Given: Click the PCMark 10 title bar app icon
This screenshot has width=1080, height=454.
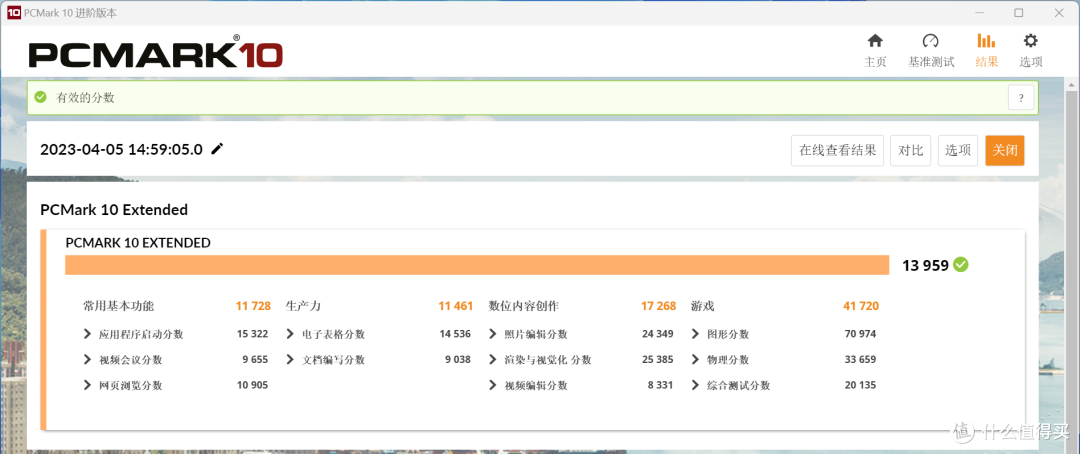Looking at the screenshot, I should [13, 12].
